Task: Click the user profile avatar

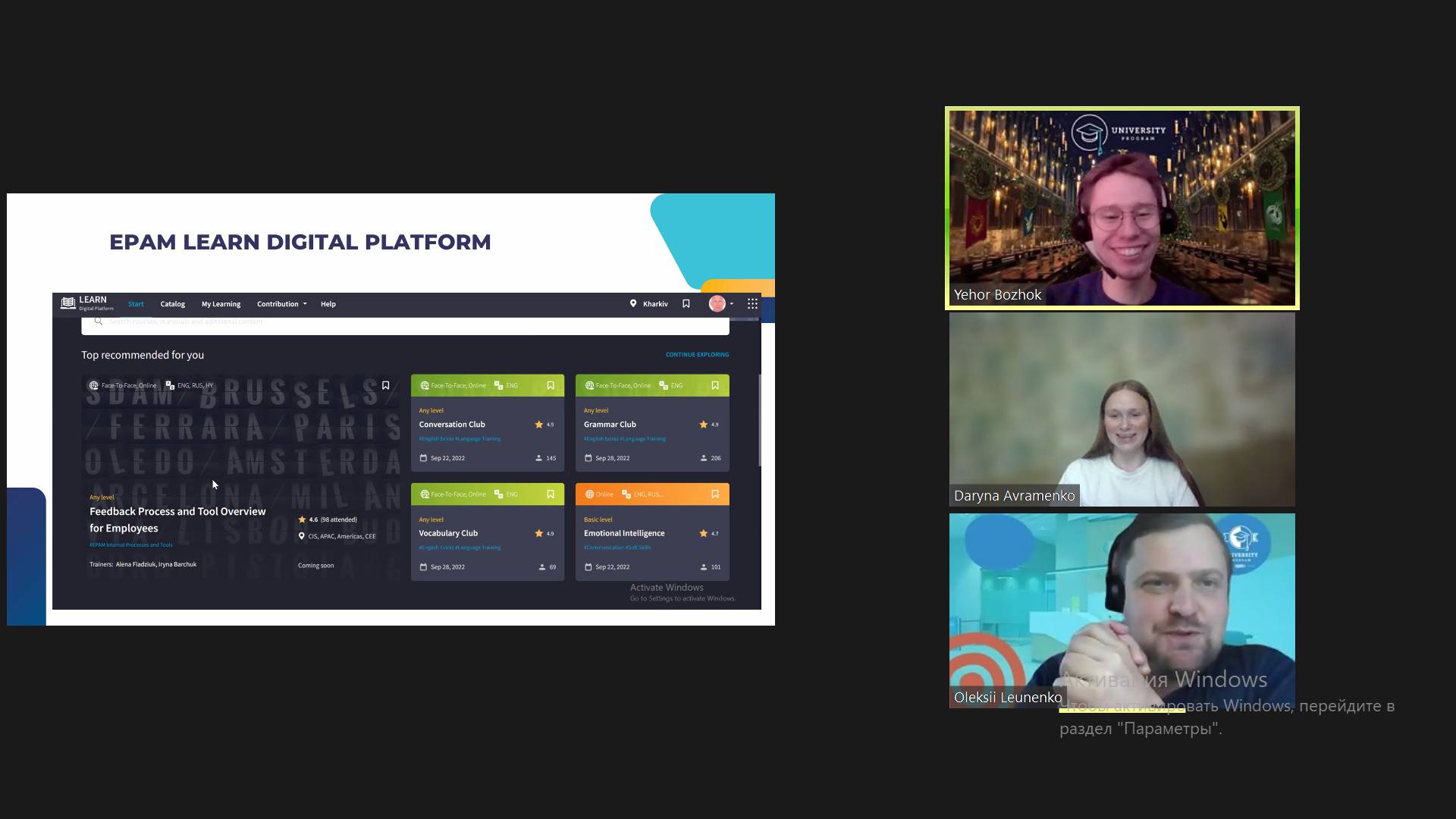Action: coord(717,303)
